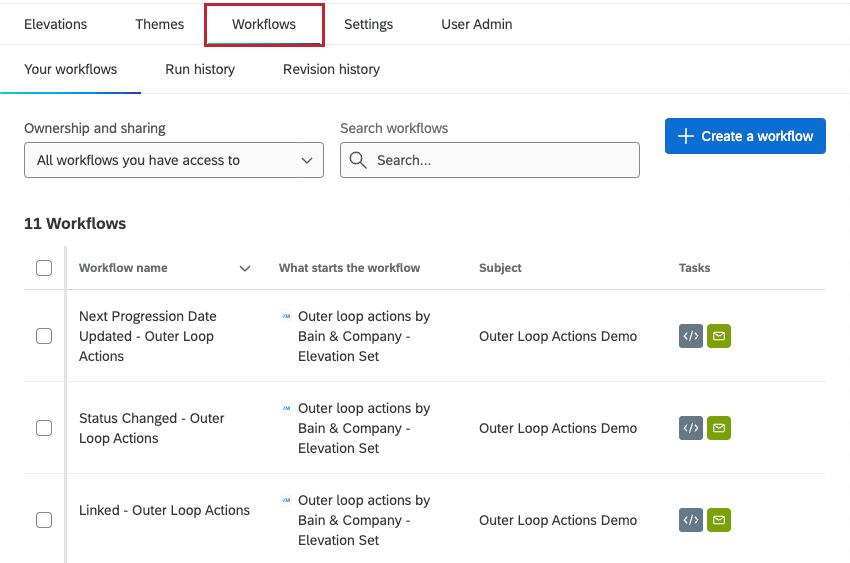The height and width of the screenshot is (563, 850).
Task: Check the Next Progression Date Updated workflow
Action: [44, 336]
